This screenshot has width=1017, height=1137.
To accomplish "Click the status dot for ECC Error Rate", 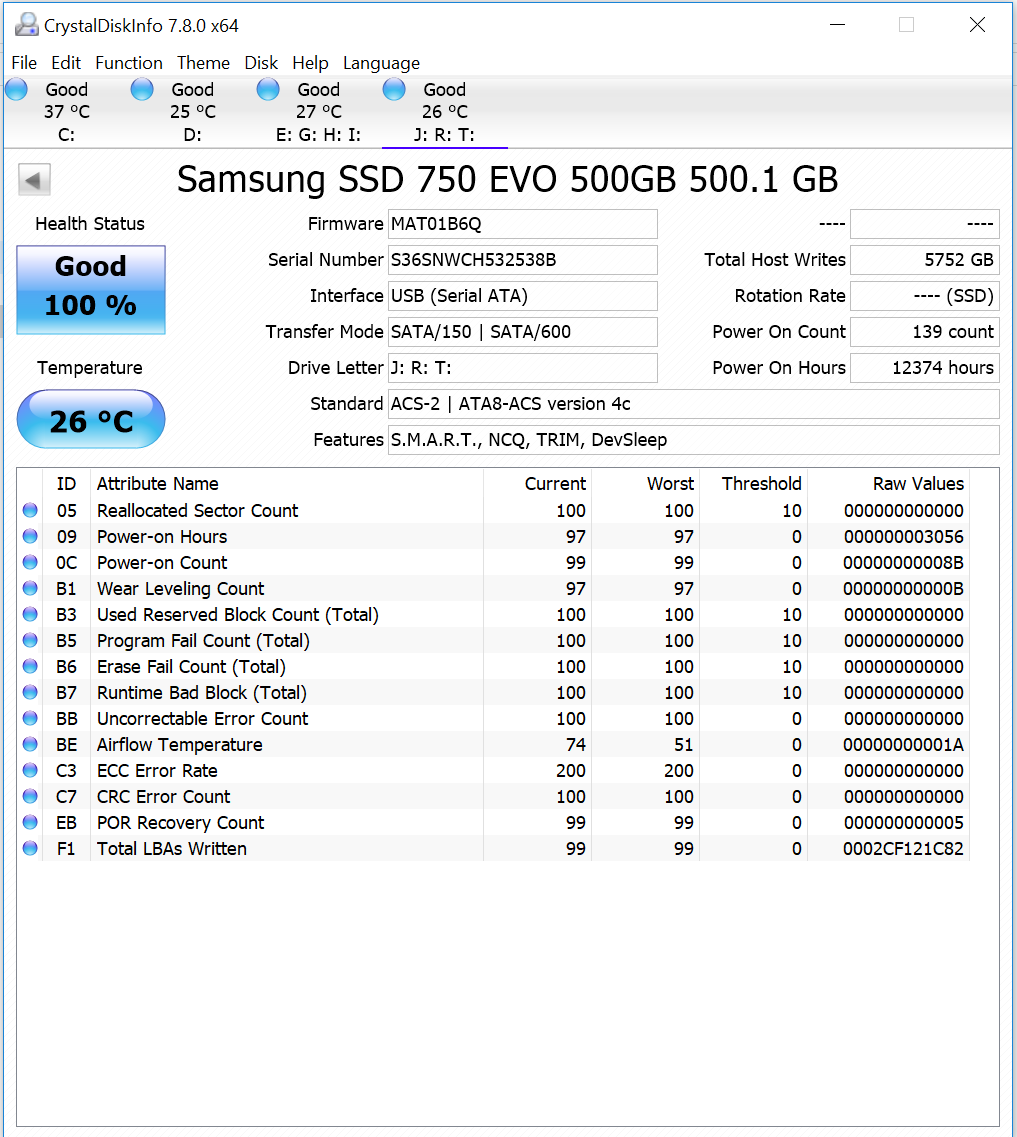I will (30, 770).
